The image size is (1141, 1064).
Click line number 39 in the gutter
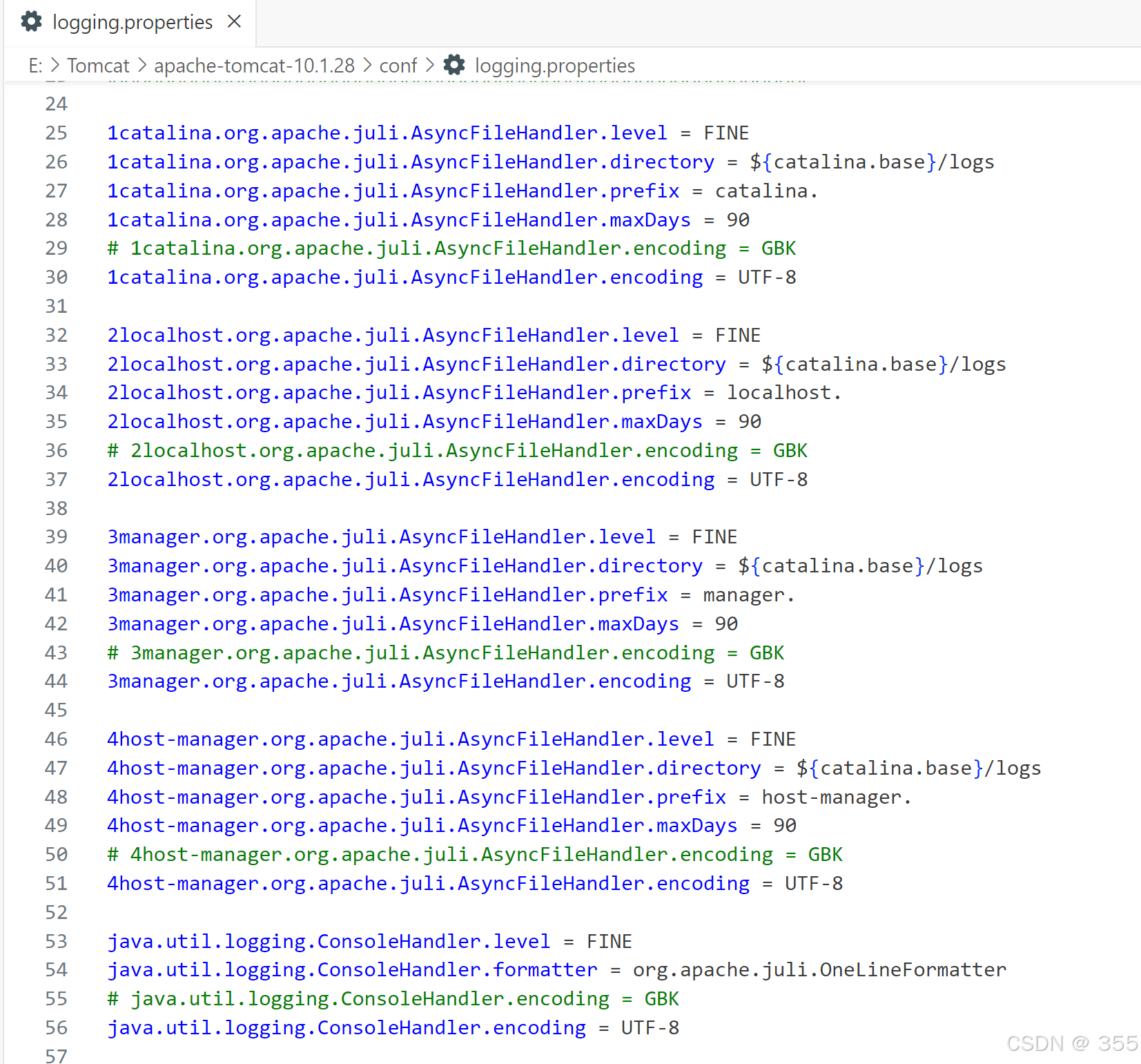57,536
